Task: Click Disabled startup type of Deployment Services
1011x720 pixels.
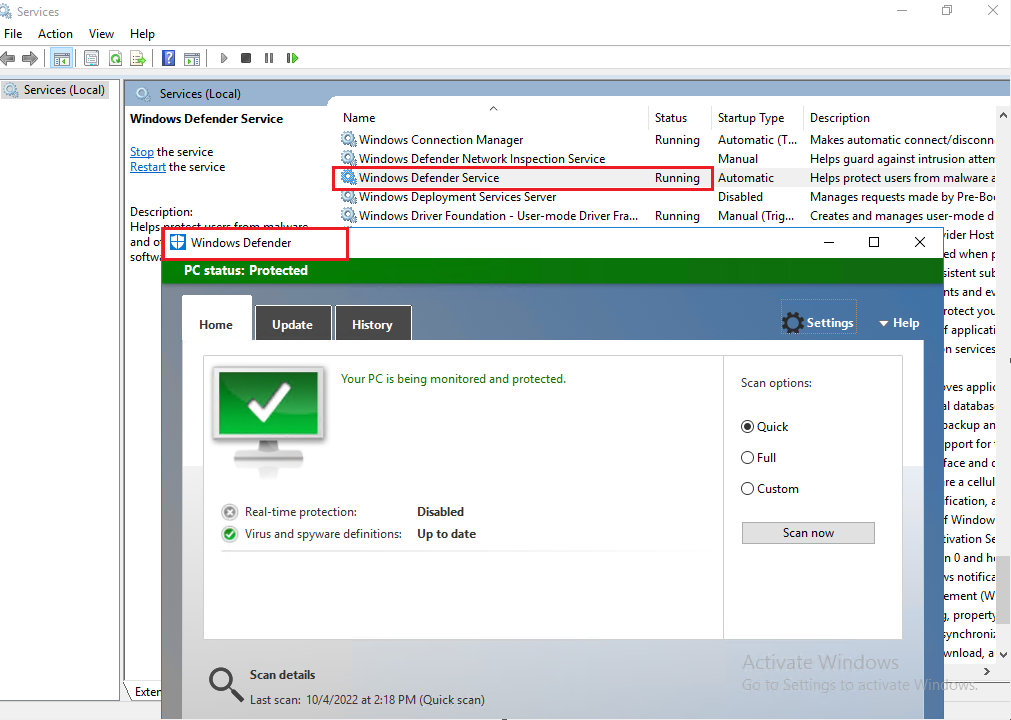Action: (740, 197)
